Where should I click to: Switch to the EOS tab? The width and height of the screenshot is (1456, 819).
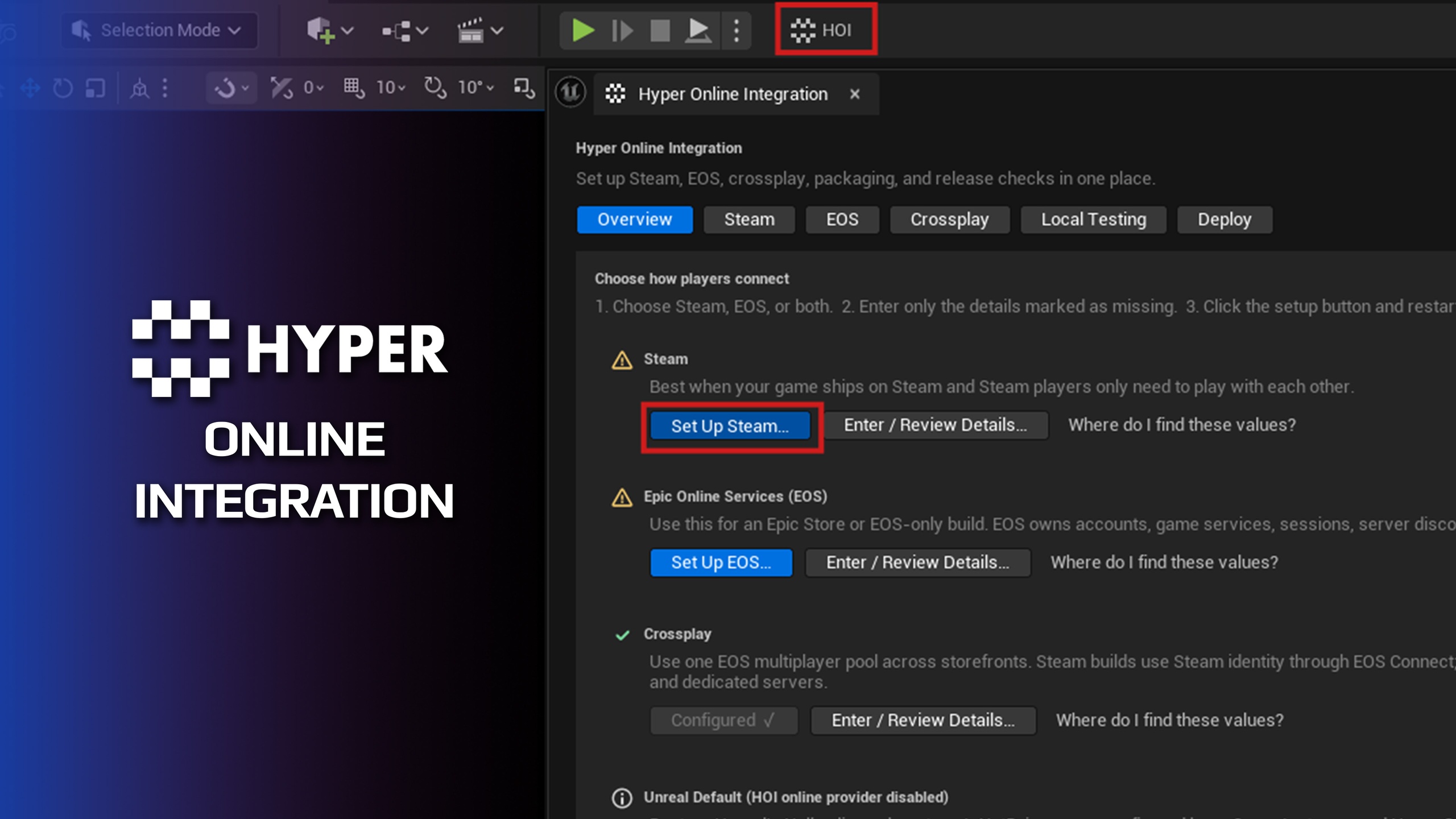click(842, 220)
